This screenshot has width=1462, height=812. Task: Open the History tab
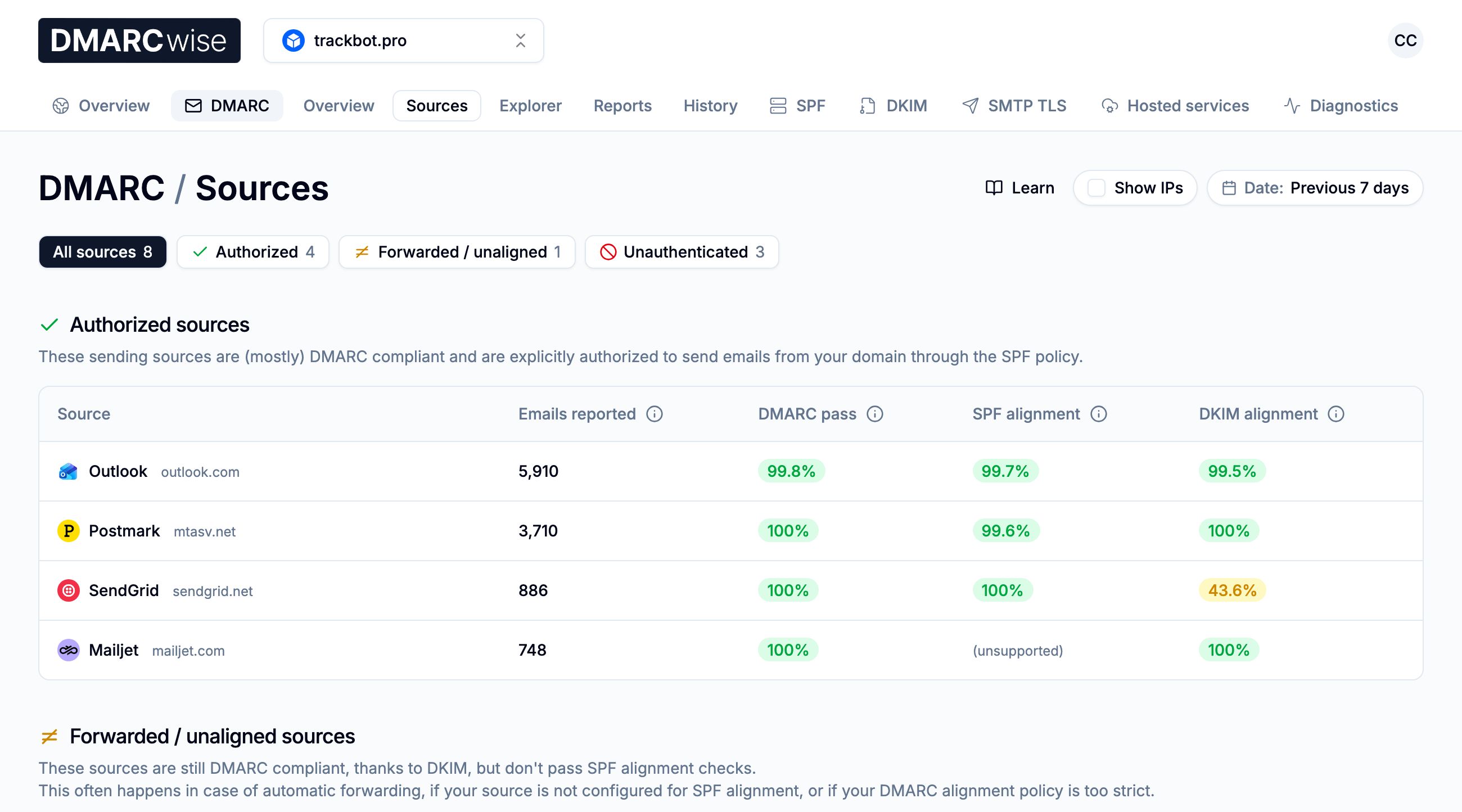710,106
